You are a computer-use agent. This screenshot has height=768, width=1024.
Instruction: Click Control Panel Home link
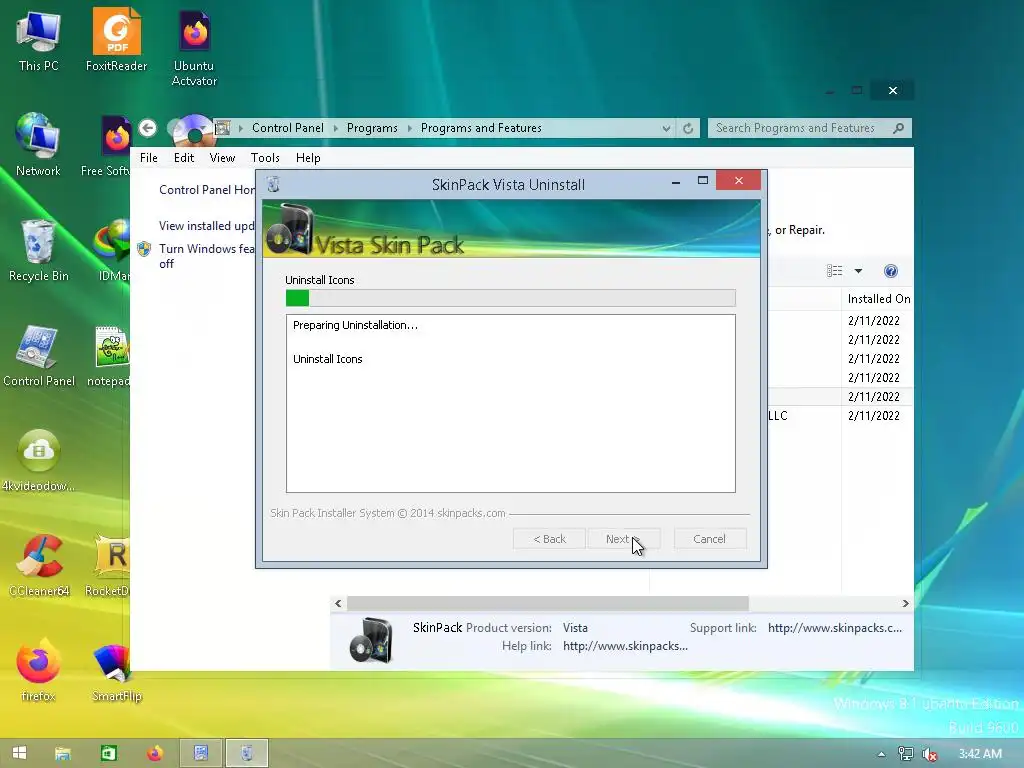pos(207,190)
